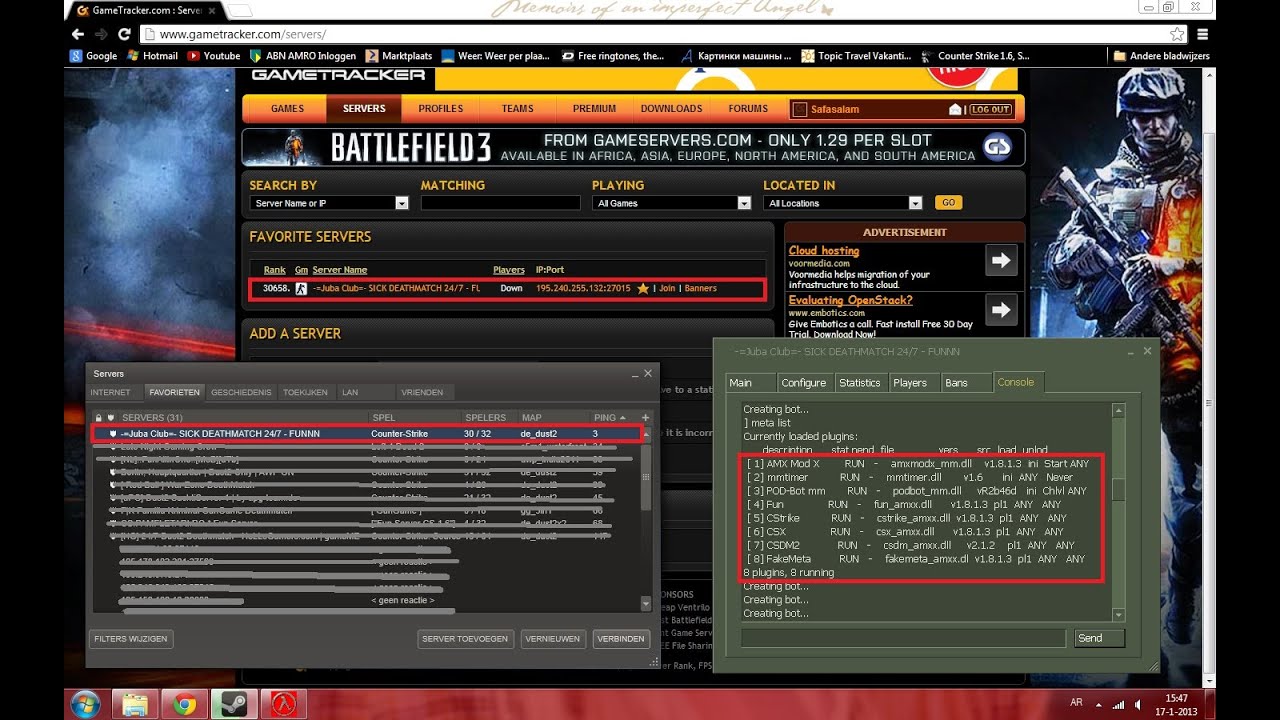1280x720 pixels.
Task: Click the volume icon in system tray
Action: point(1138,704)
